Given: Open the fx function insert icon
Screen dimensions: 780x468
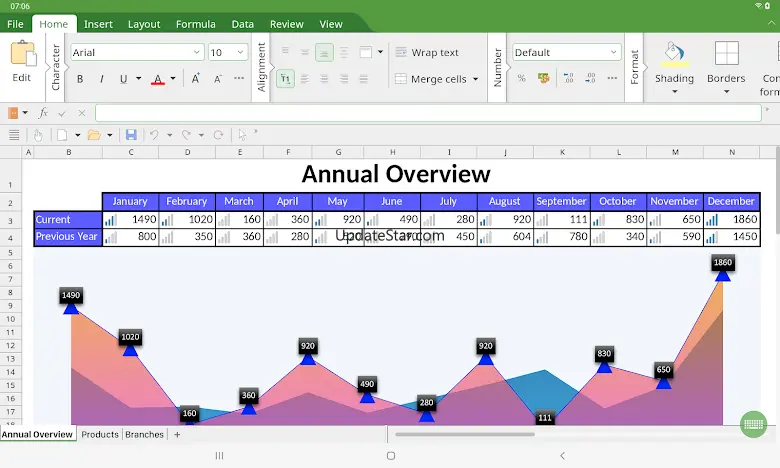Looking at the screenshot, I should coord(43,113).
